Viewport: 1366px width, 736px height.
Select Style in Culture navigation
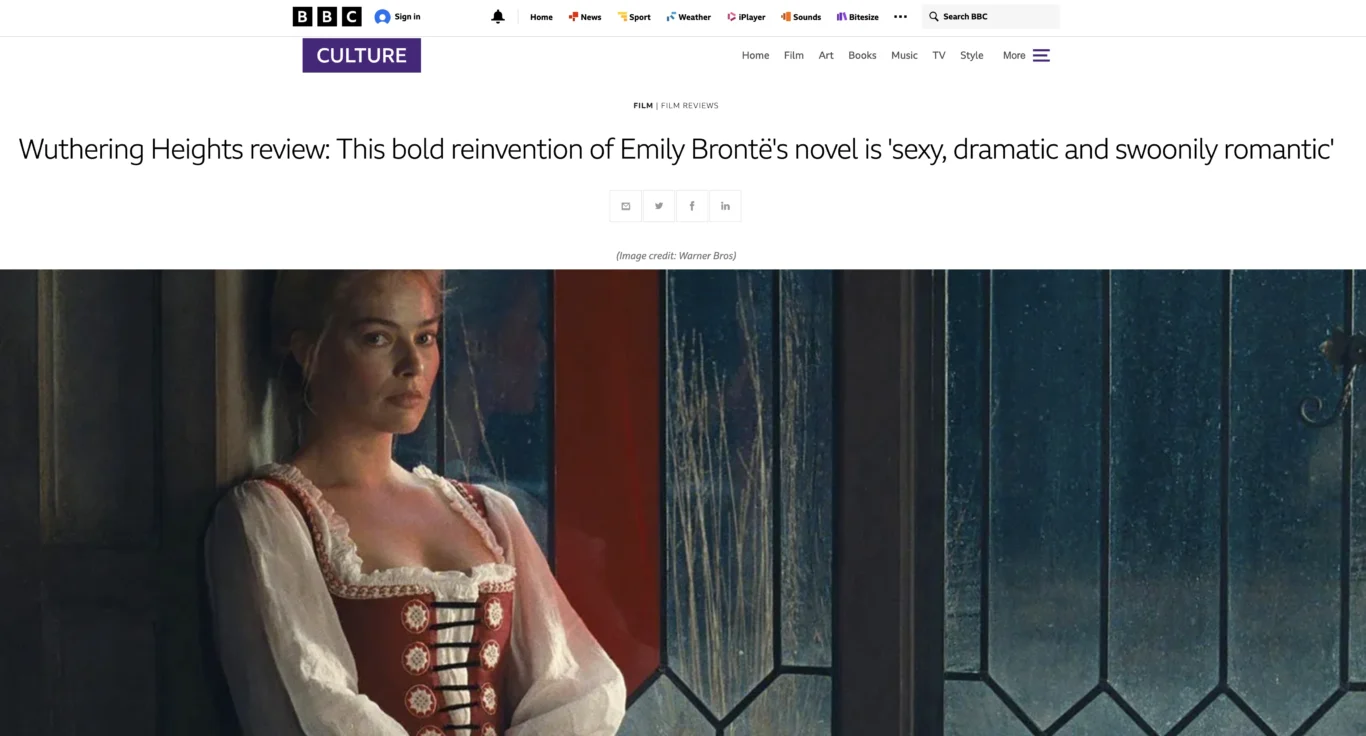coord(972,55)
